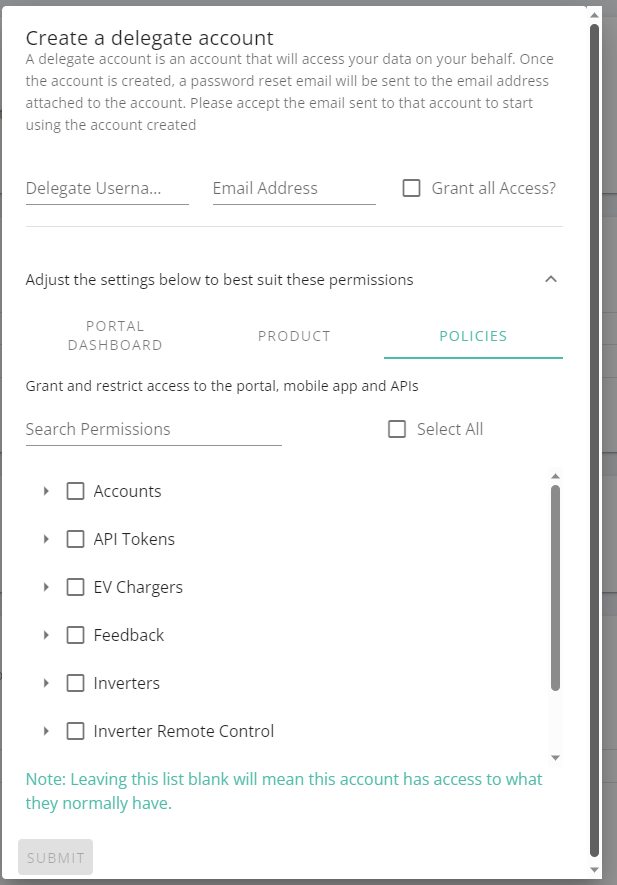Viewport: 617px width, 885px height.
Task: Expand the API Tokens tree arrow
Action: (46, 539)
